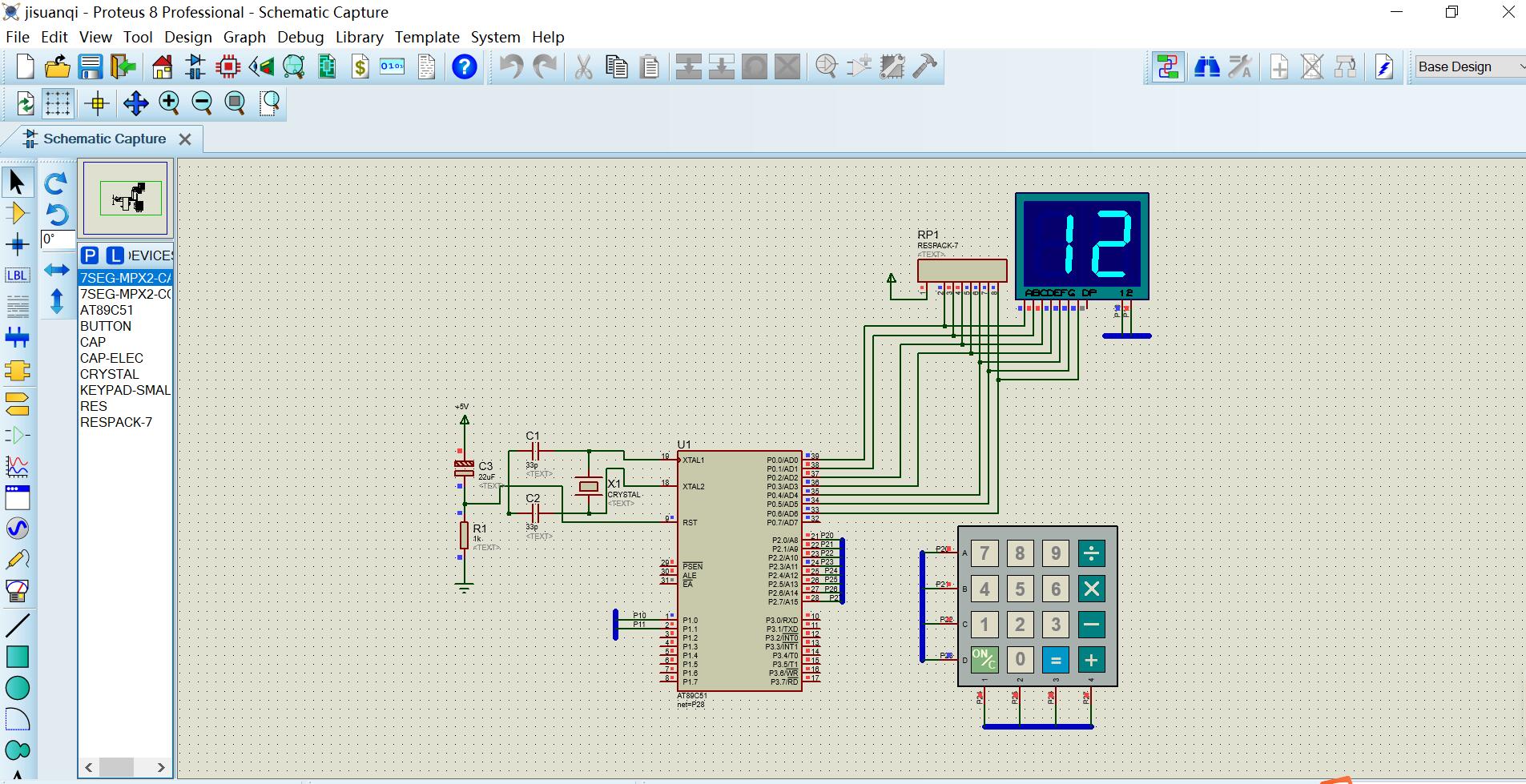Open the Tool menu
Viewport: 1526px width, 784px height.
pos(138,37)
